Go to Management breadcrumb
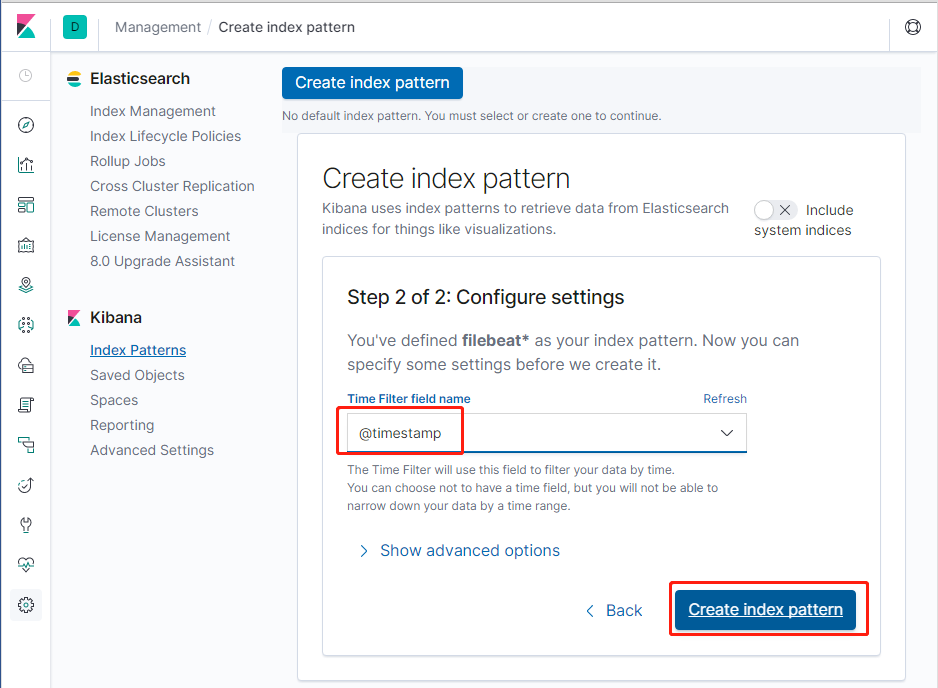Screen dimensions: 938x688 [158, 28]
